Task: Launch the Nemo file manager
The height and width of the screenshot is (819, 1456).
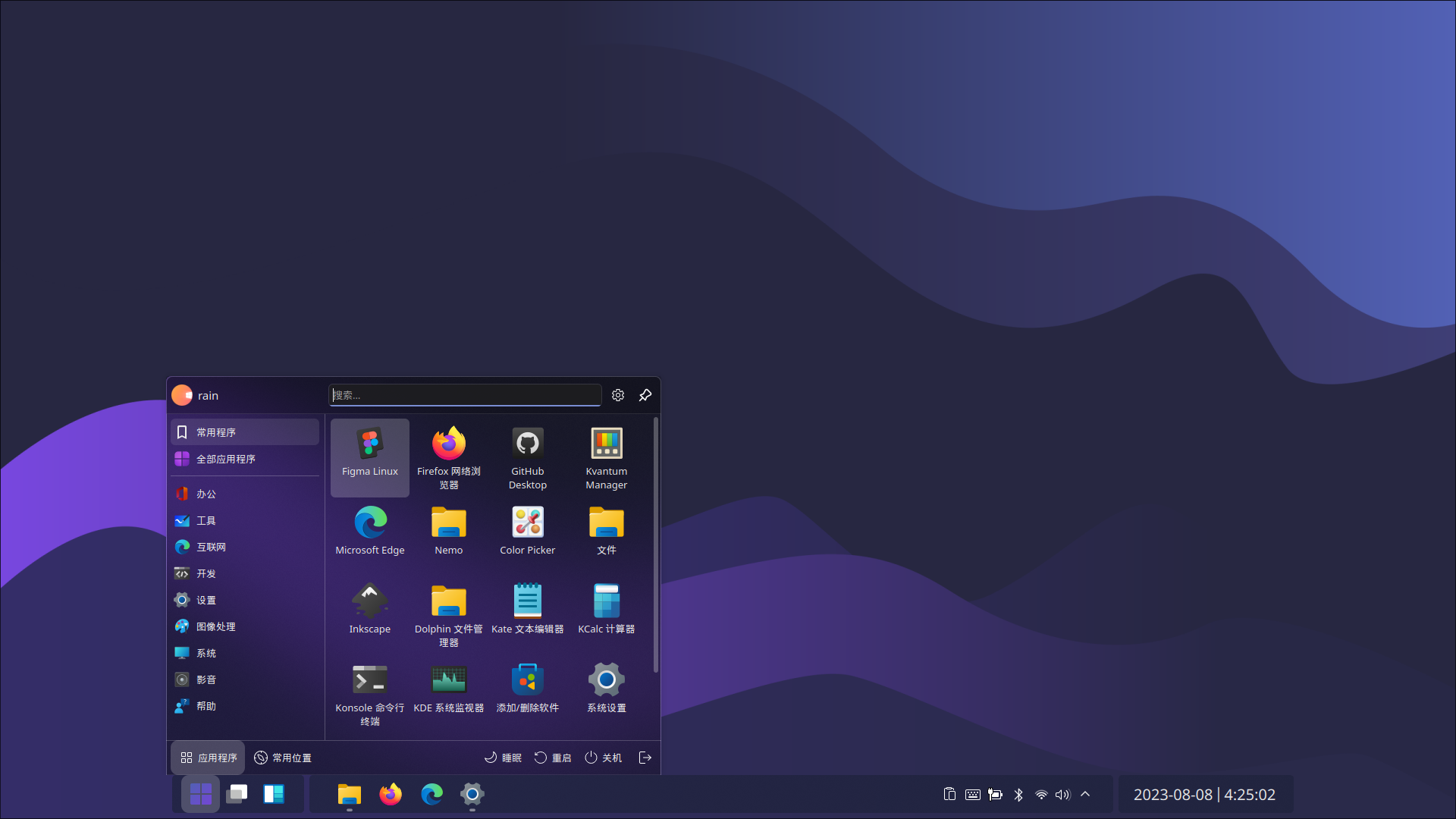Action: pos(449,536)
